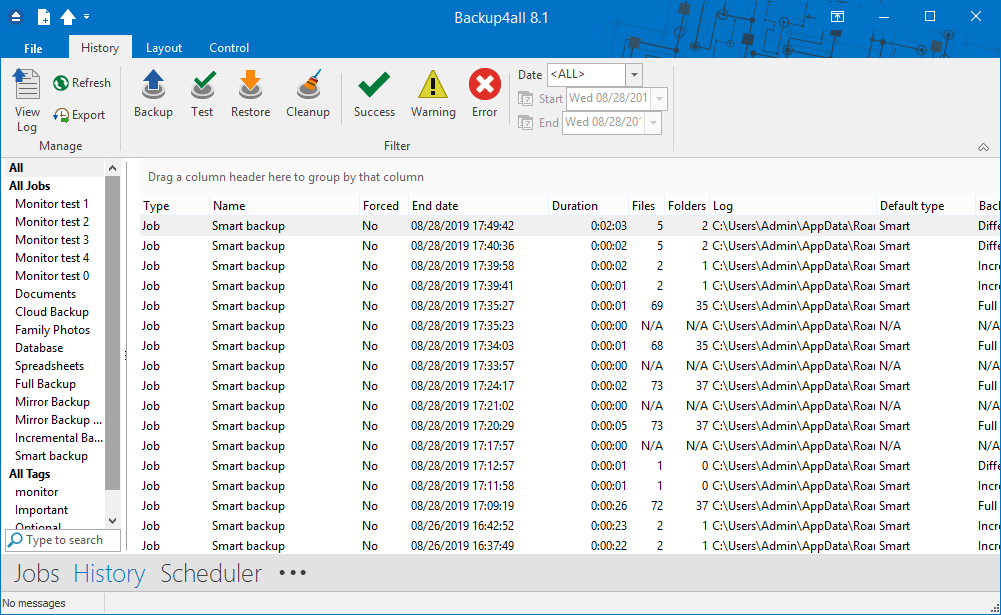
Task: Select row ending 08/28/2019 17:09:19
Action: [570, 506]
